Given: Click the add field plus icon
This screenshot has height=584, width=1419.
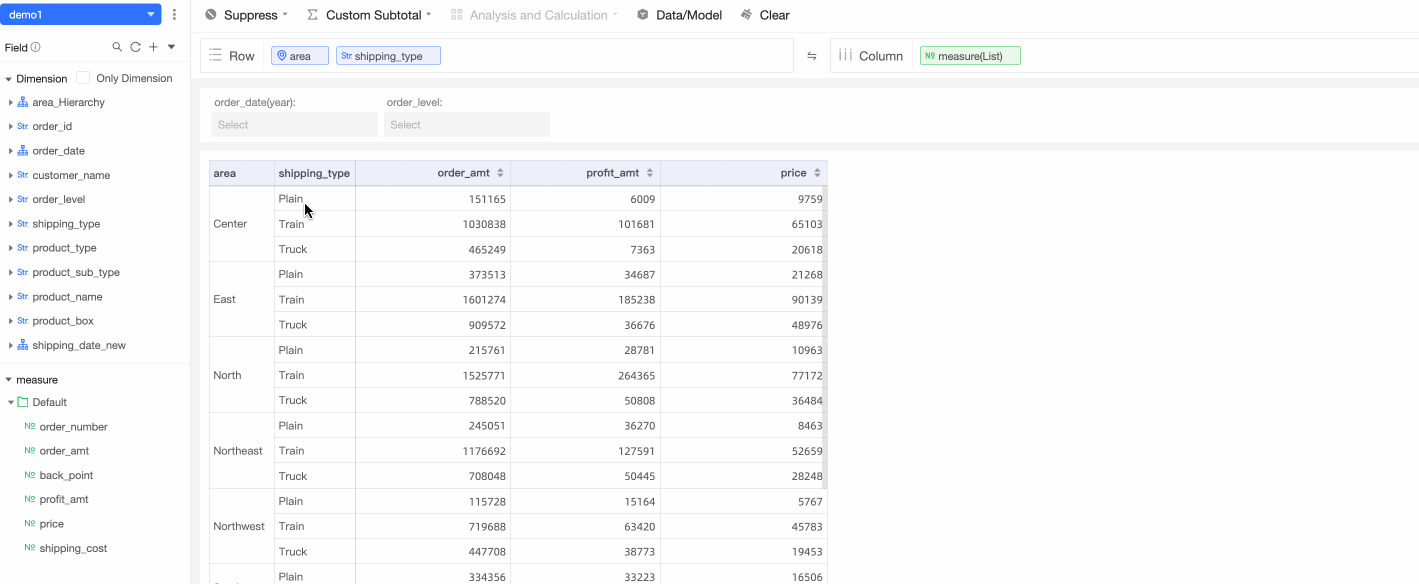Looking at the screenshot, I should click(x=153, y=47).
